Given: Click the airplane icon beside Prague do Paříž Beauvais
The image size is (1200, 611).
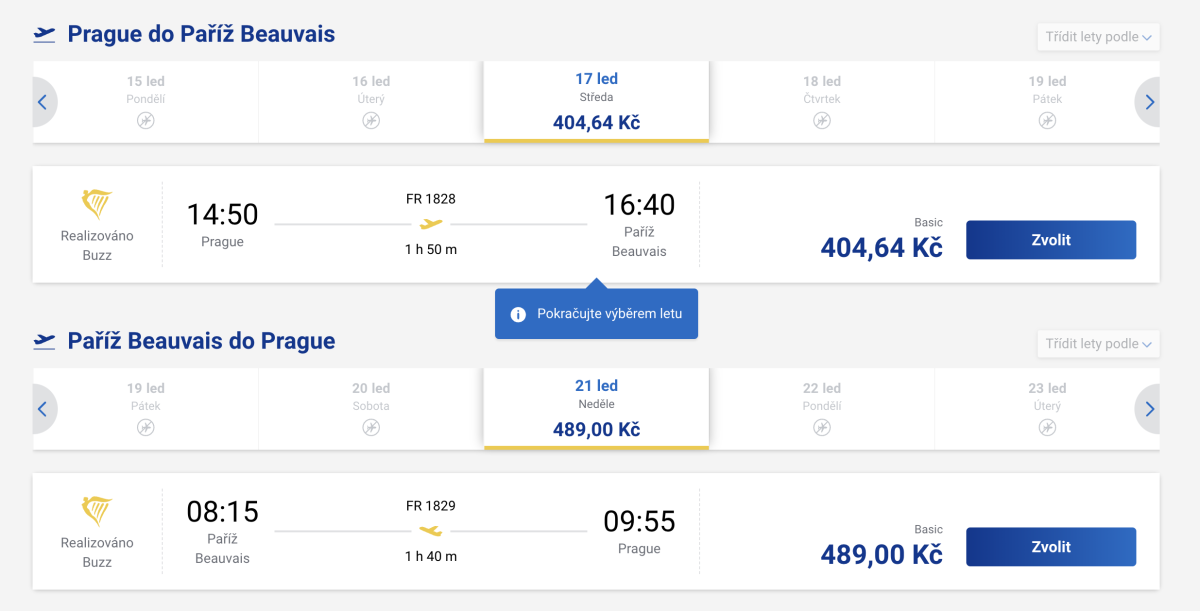Looking at the screenshot, I should click(44, 35).
